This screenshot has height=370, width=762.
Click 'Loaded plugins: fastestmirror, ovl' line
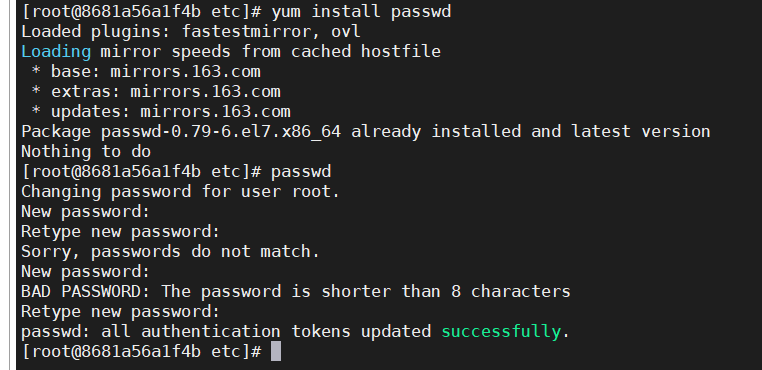191,32
